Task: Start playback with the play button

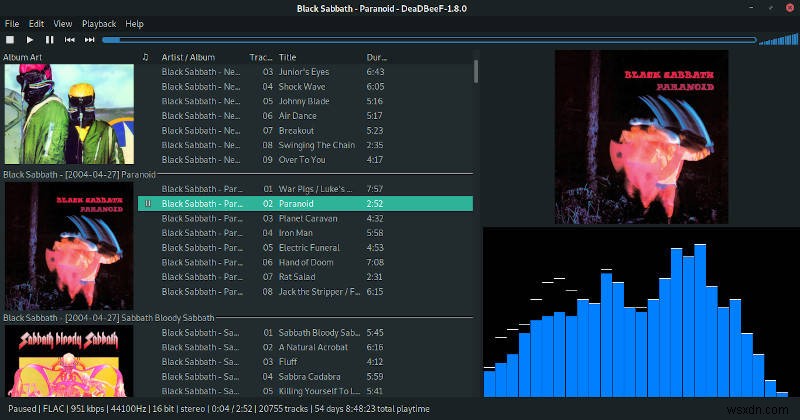Action: tap(30, 40)
